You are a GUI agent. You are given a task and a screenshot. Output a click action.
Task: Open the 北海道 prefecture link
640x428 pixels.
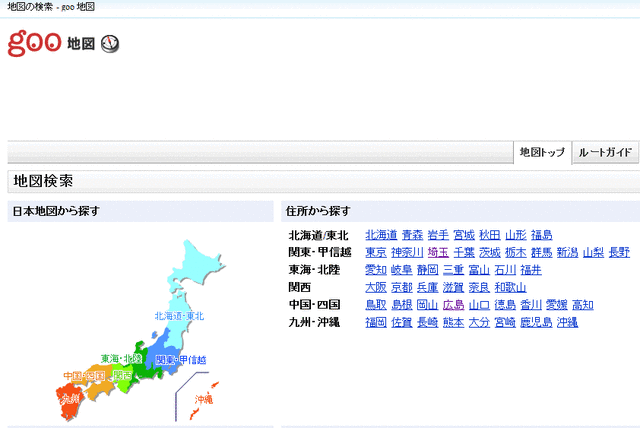381,235
